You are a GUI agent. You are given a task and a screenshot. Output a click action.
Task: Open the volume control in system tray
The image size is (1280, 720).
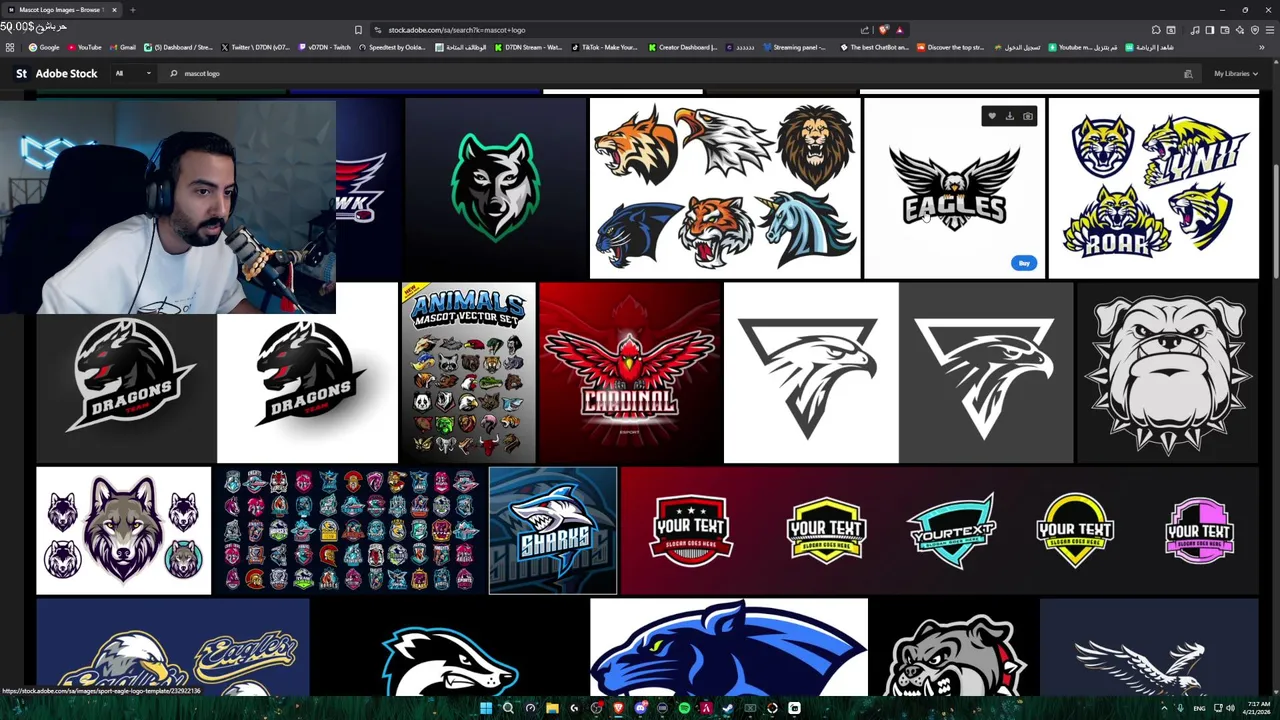click(1230, 708)
